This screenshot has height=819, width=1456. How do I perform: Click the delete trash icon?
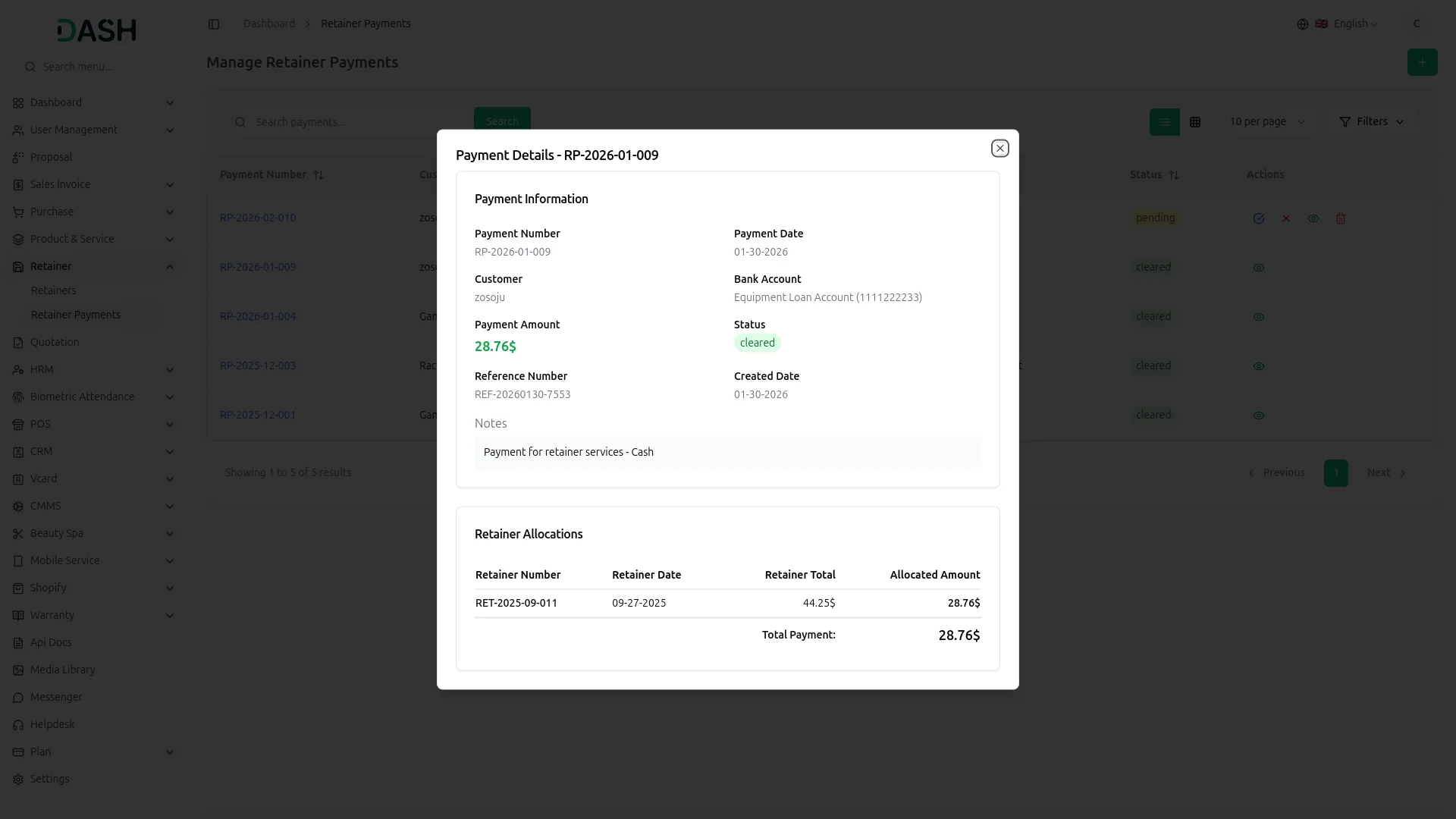tap(1341, 218)
